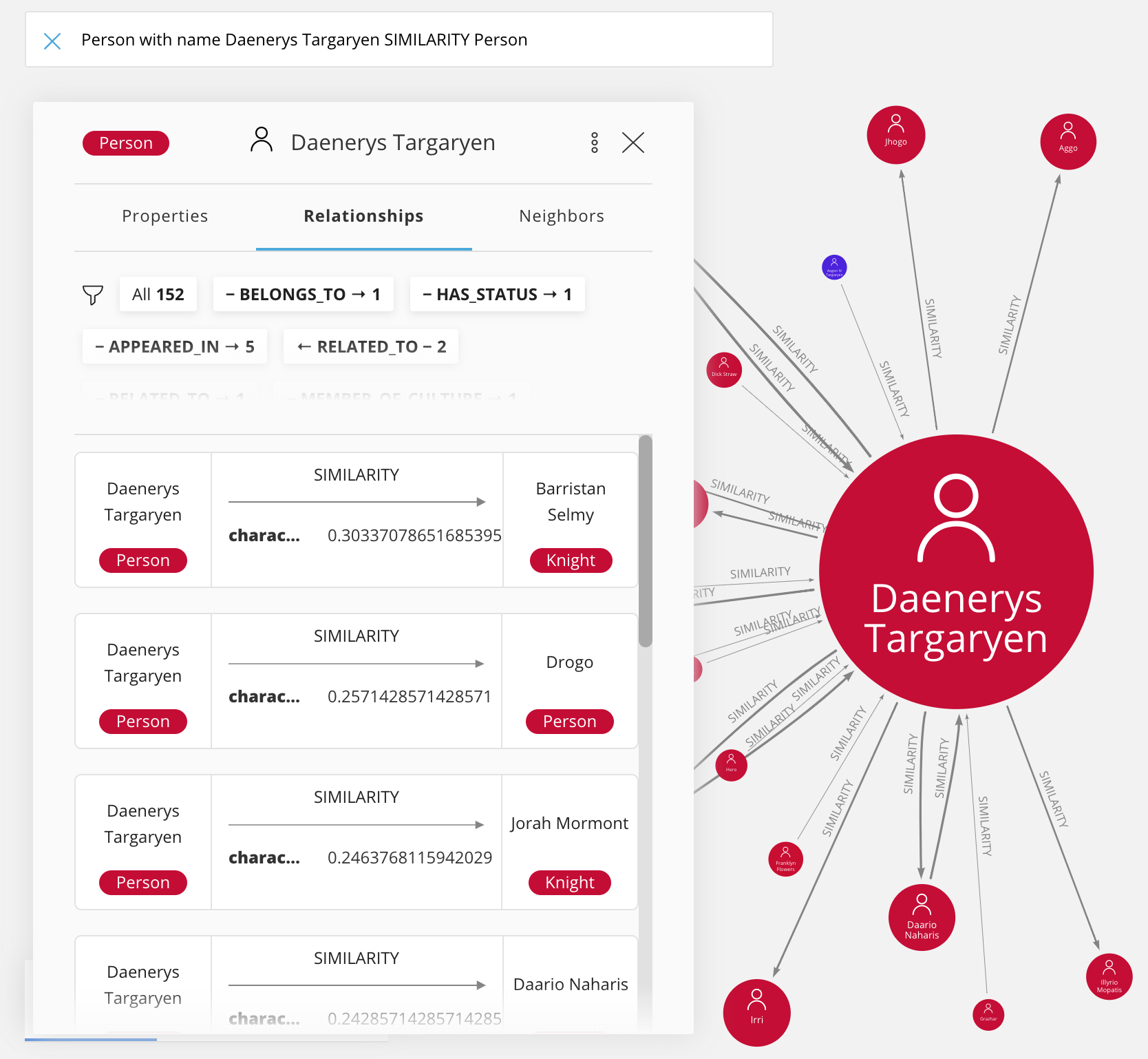Open the three-dot menu for Daenerys Targaryen
1148x1059 pixels.
pyautogui.click(x=595, y=143)
